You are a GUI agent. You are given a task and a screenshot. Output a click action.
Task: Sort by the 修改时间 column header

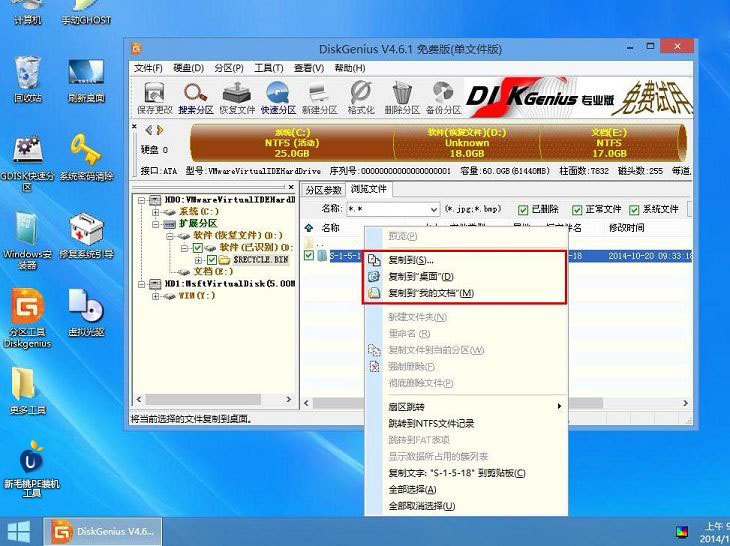627,228
